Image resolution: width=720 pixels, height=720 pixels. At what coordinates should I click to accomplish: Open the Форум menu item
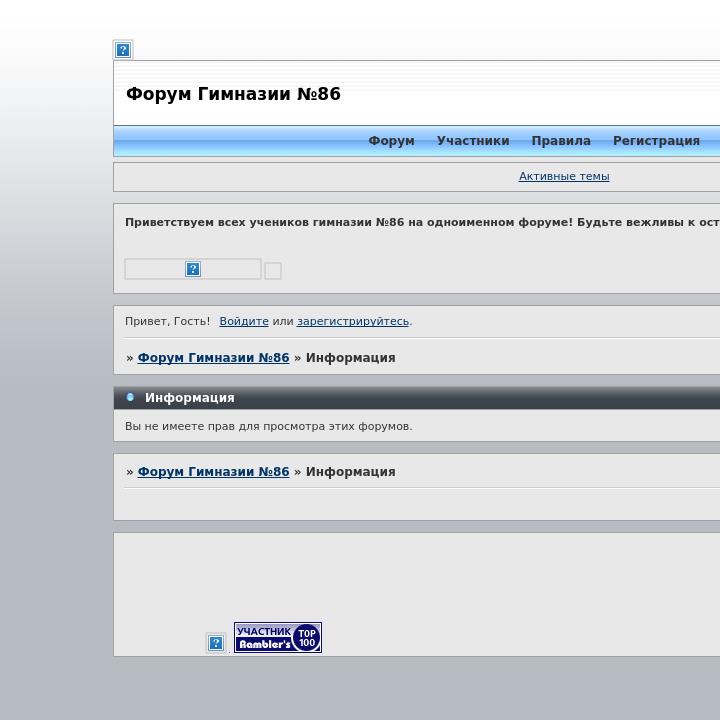(x=391, y=141)
